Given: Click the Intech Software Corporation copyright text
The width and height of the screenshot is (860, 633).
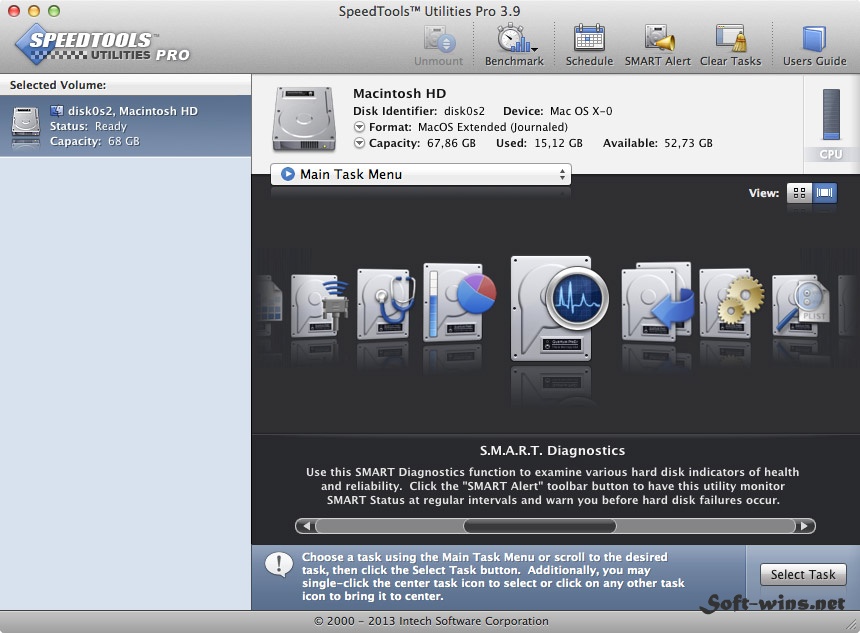Looking at the screenshot, I should (x=431, y=621).
